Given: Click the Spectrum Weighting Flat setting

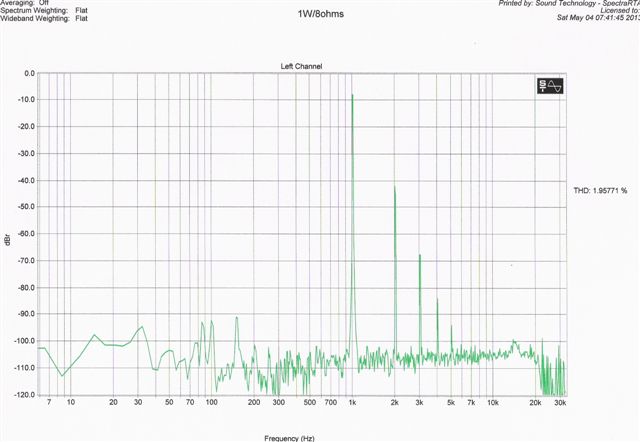Looking at the screenshot, I should 44,11.
